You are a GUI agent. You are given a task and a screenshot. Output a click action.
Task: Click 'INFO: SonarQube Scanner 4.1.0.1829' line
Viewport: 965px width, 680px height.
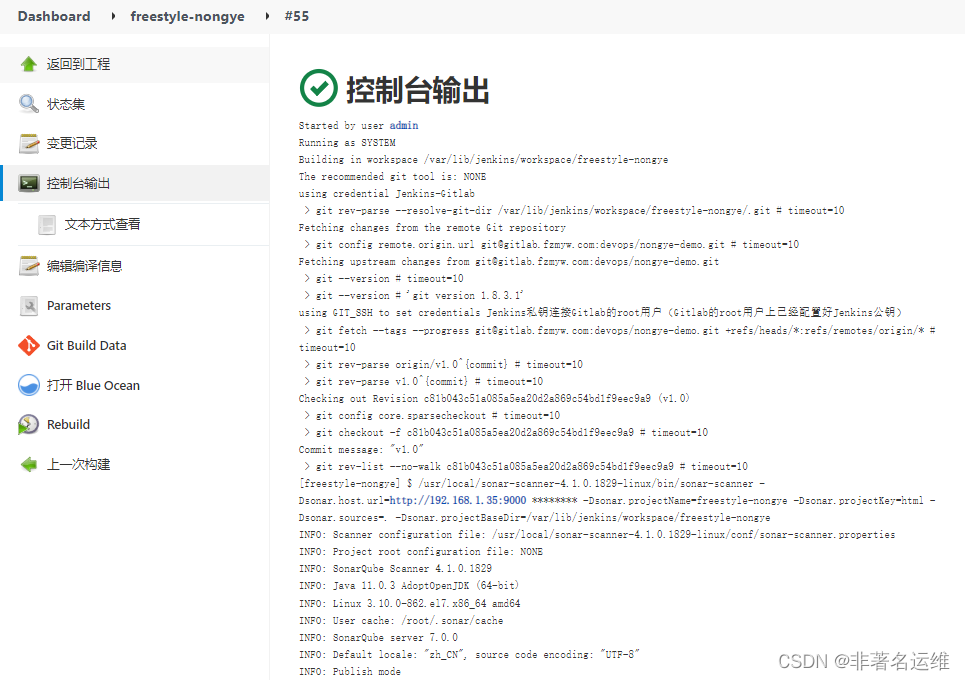[395, 569]
